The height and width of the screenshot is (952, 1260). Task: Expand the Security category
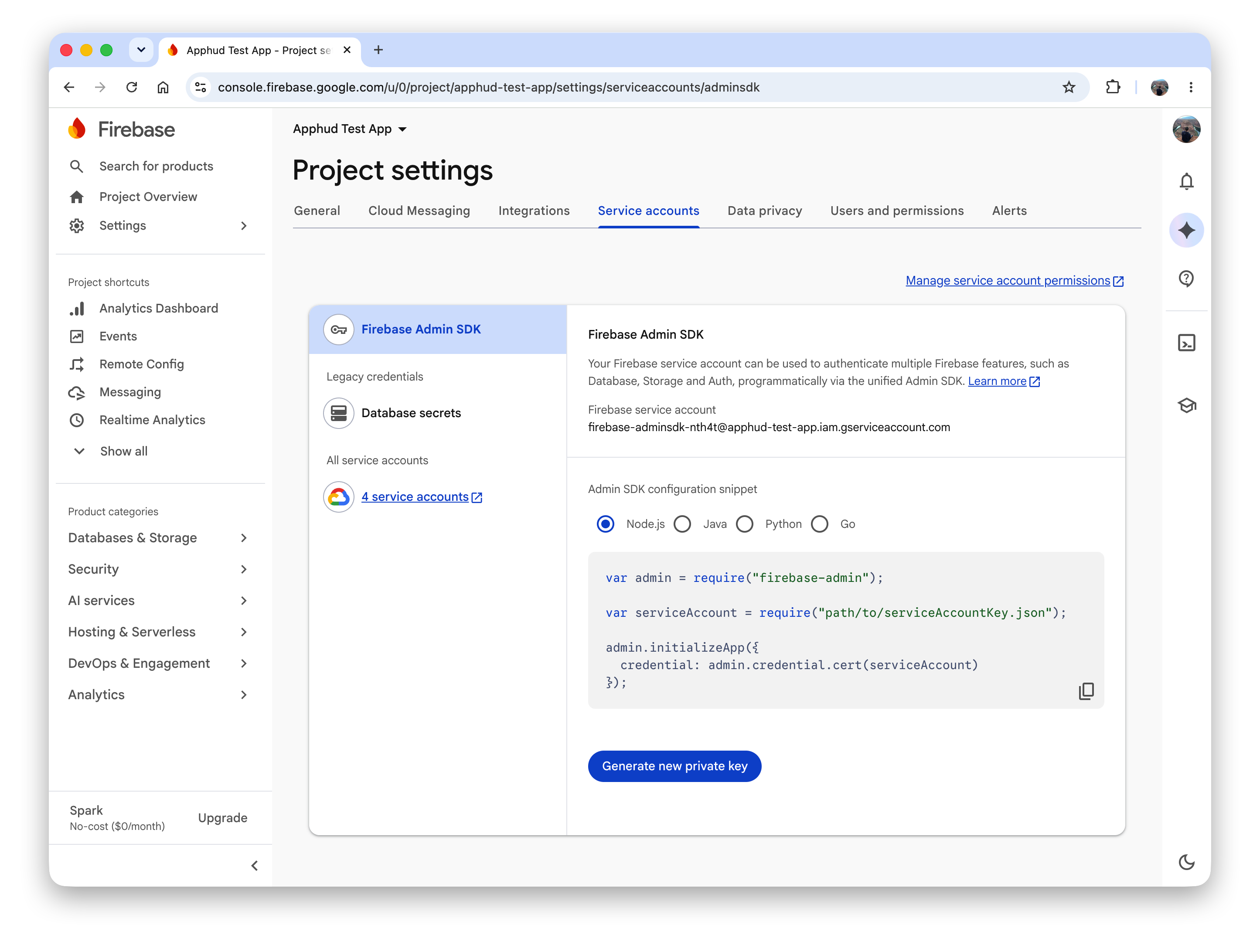(x=158, y=569)
